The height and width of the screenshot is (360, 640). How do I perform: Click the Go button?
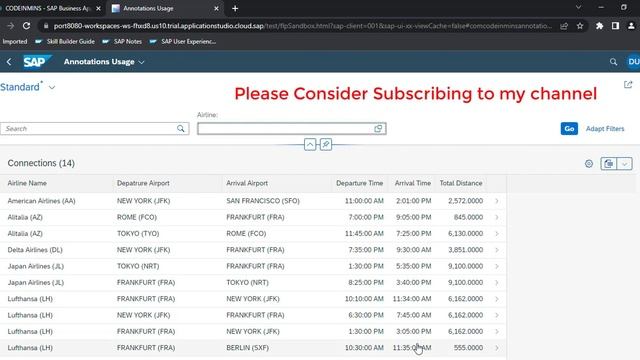coord(569,129)
